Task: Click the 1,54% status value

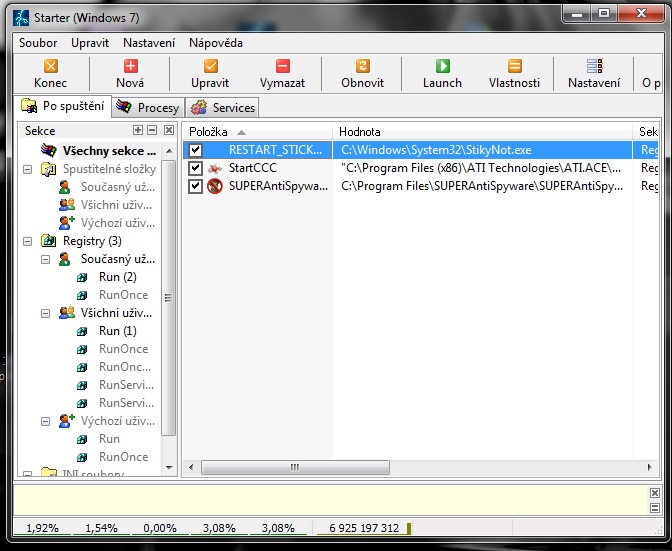Action: pos(101,528)
